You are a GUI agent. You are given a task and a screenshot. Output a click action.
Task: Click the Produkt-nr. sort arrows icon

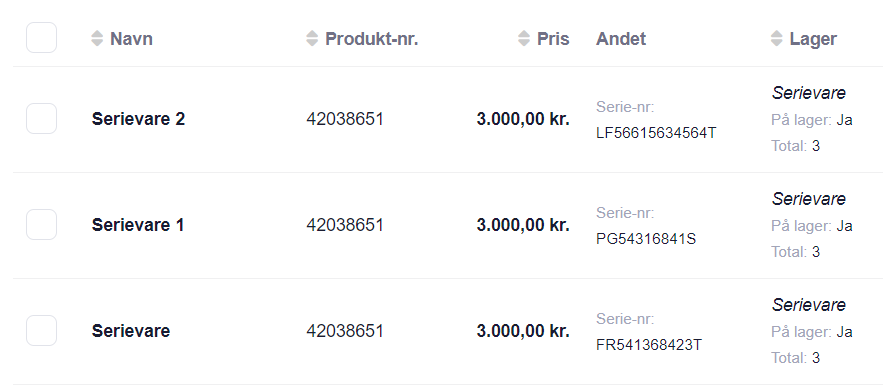coord(312,38)
